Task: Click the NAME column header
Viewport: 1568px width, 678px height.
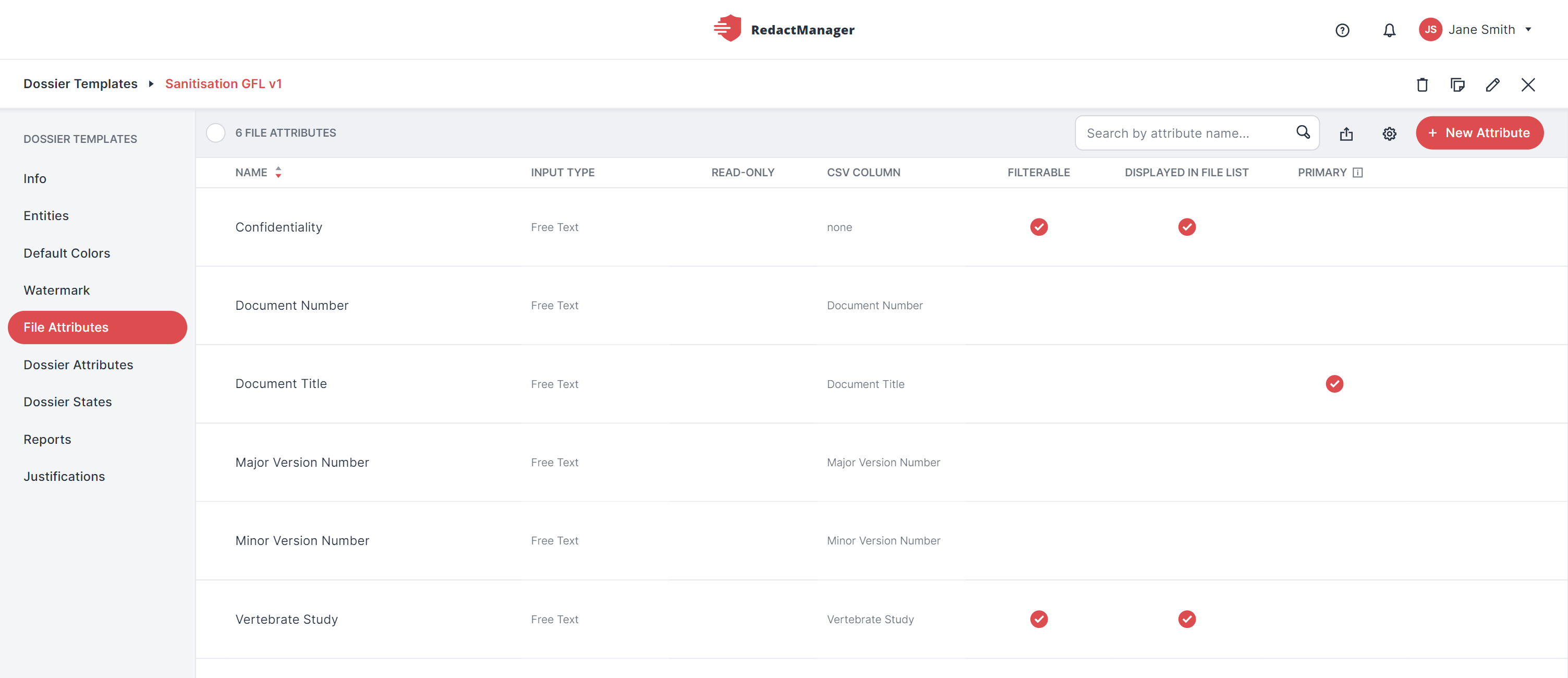Action: (x=251, y=172)
